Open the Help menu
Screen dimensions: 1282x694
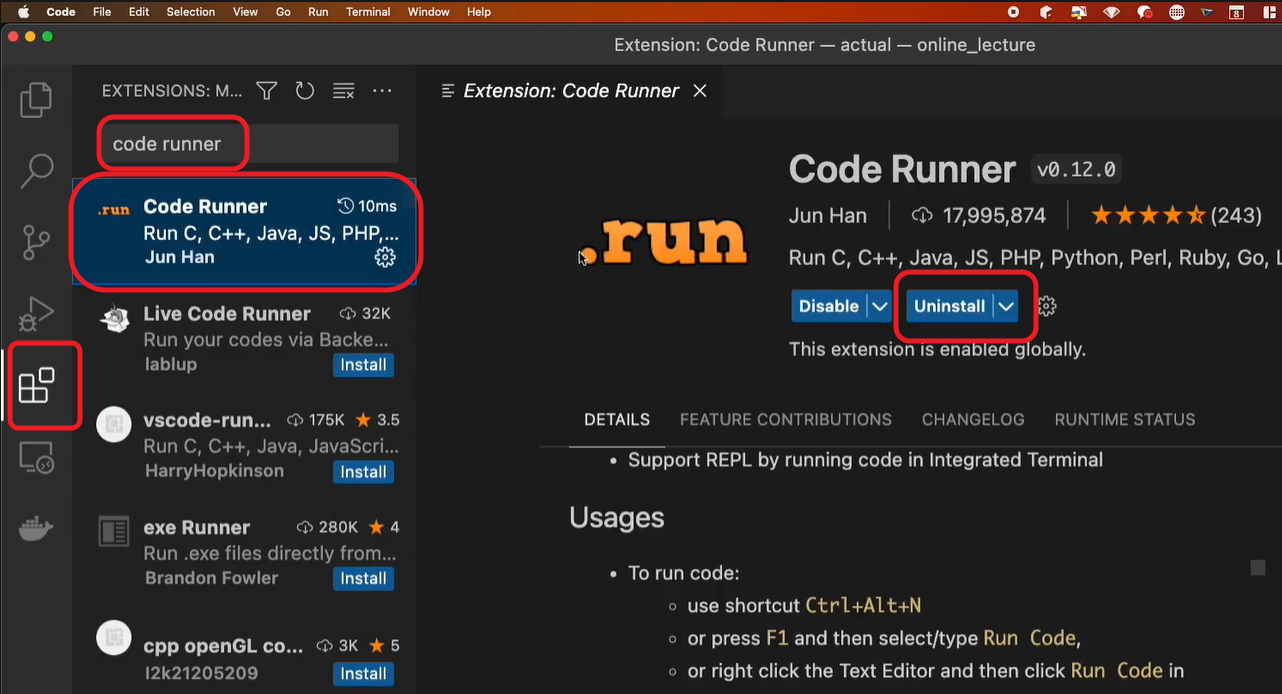click(479, 12)
